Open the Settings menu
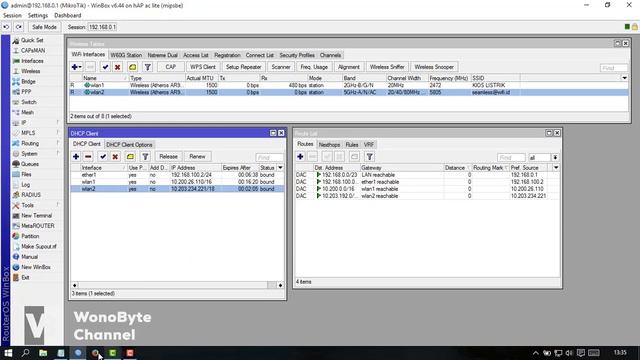 point(38,16)
